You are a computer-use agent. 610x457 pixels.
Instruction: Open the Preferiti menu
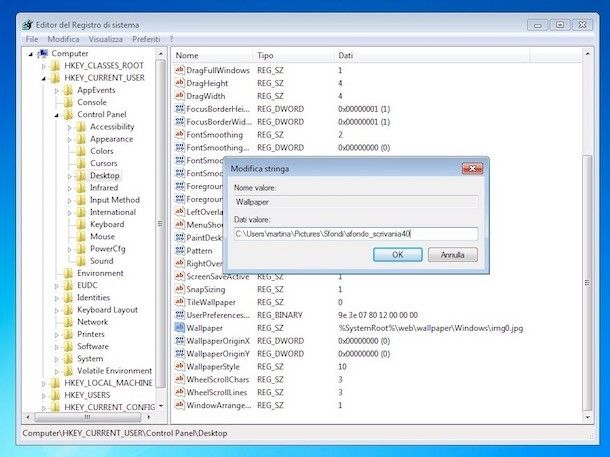tap(146, 39)
